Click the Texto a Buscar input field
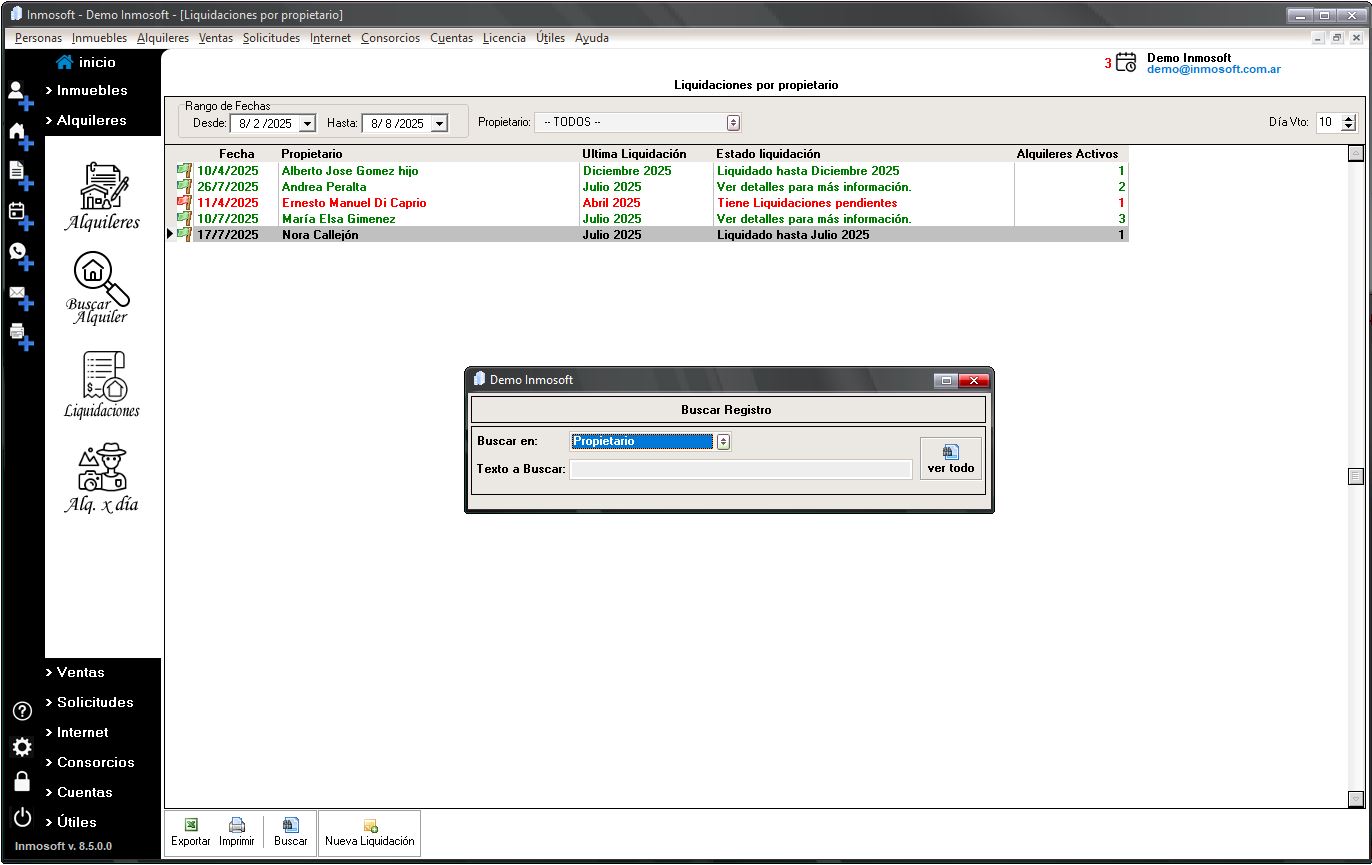This screenshot has width=1372, height=865. (741, 469)
